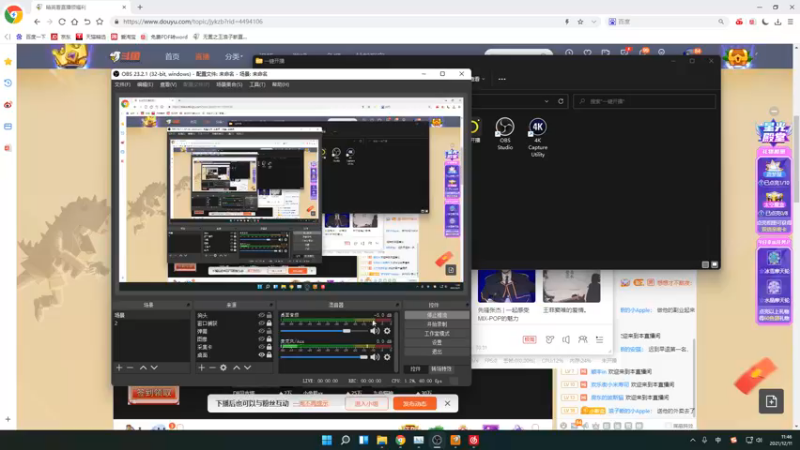Click the 签到领取 button on Douyu page

tap(154, 393)
